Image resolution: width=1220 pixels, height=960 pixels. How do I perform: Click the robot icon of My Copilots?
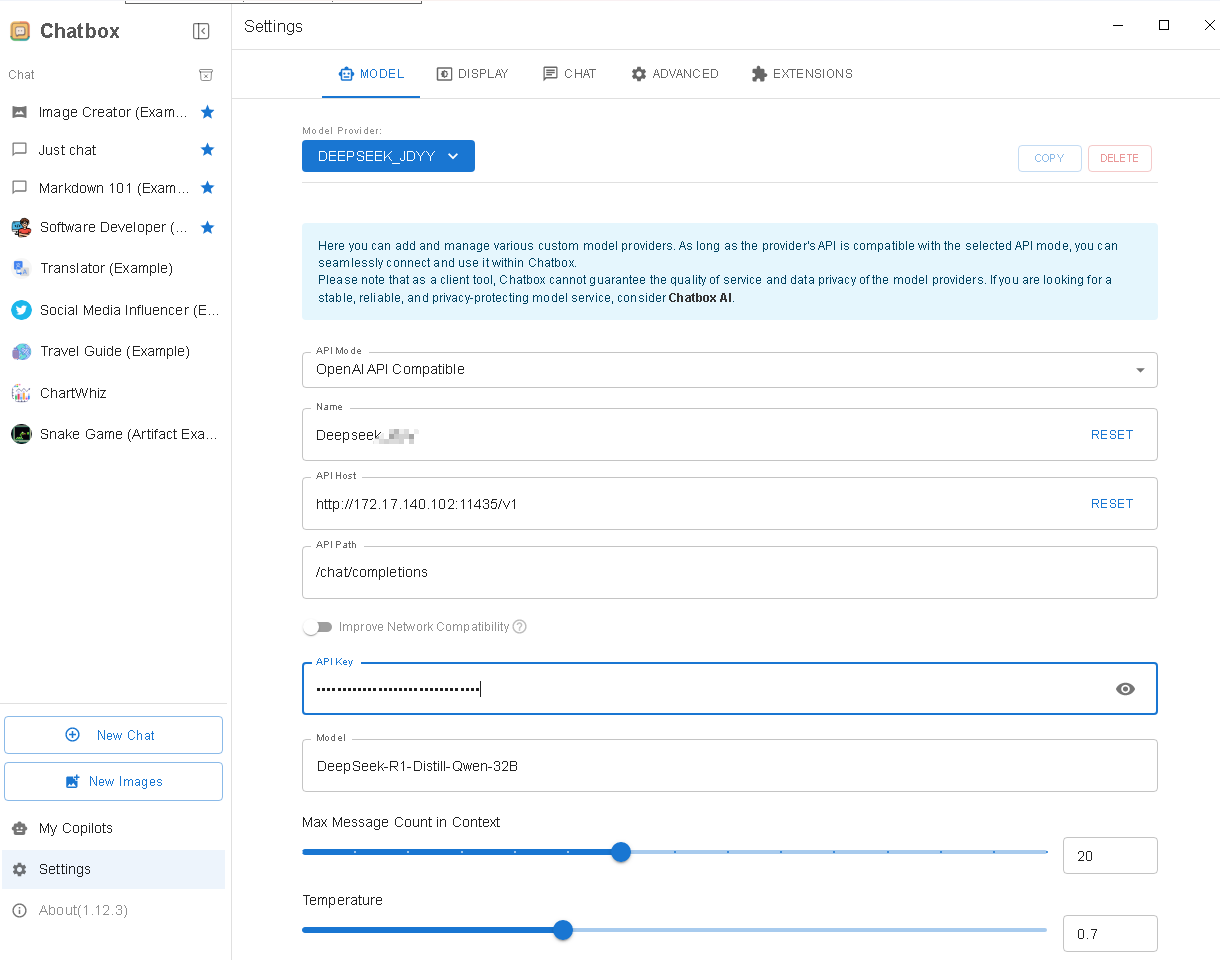pos(19,828)
